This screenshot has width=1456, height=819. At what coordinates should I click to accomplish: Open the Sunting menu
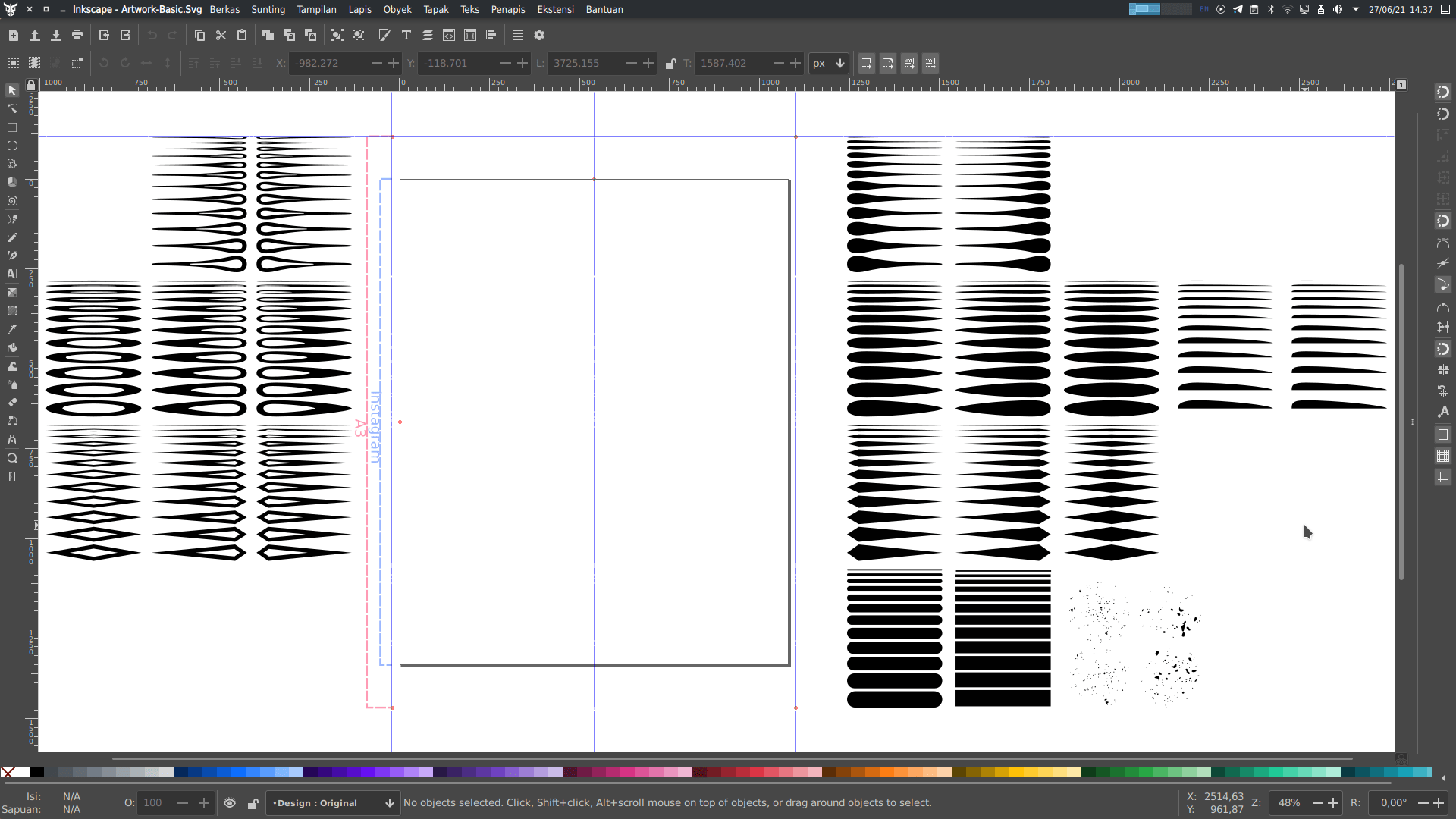click(268, 9)
